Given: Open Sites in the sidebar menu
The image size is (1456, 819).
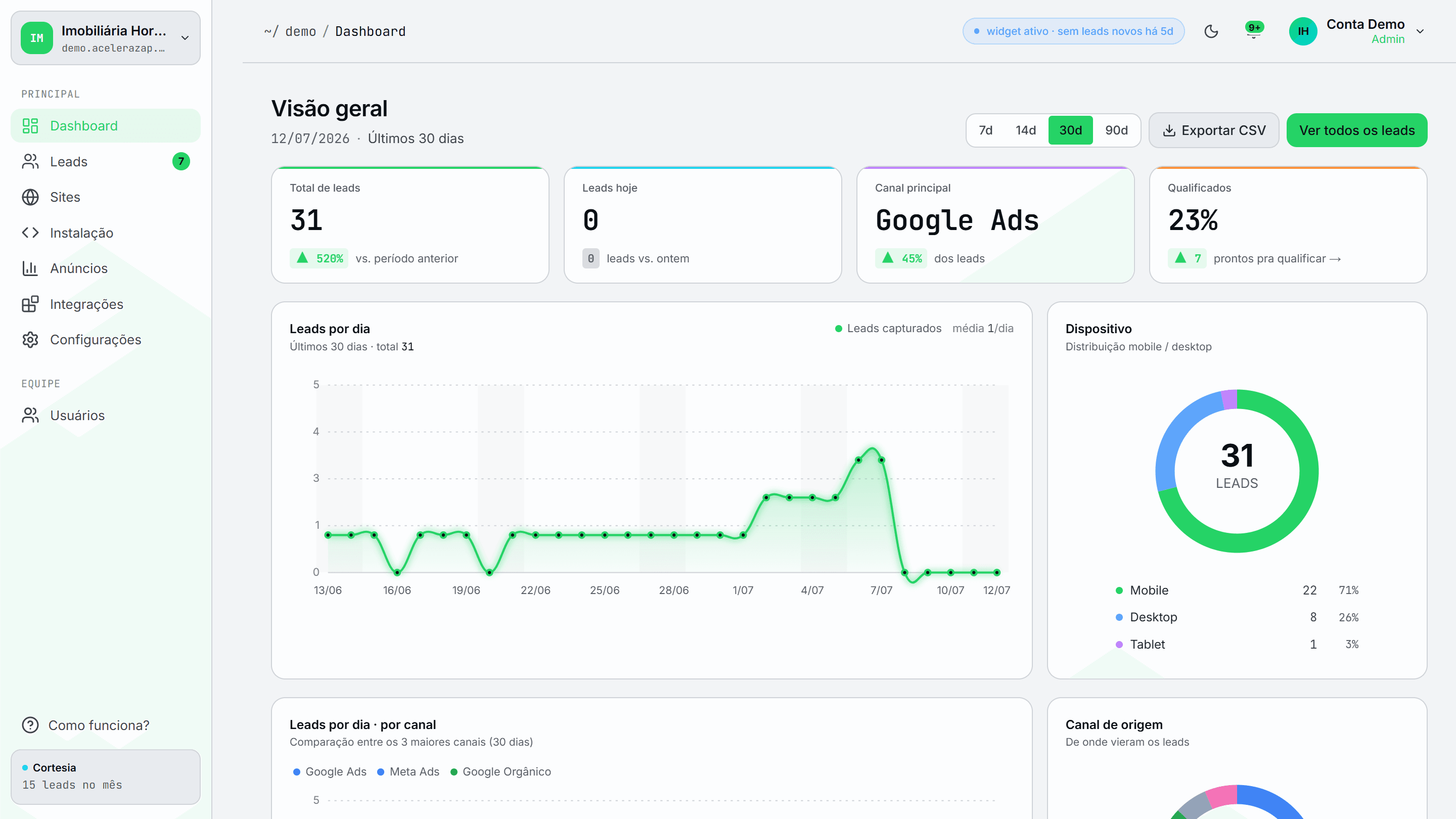Looking at the screenshot, I should 106,197.
